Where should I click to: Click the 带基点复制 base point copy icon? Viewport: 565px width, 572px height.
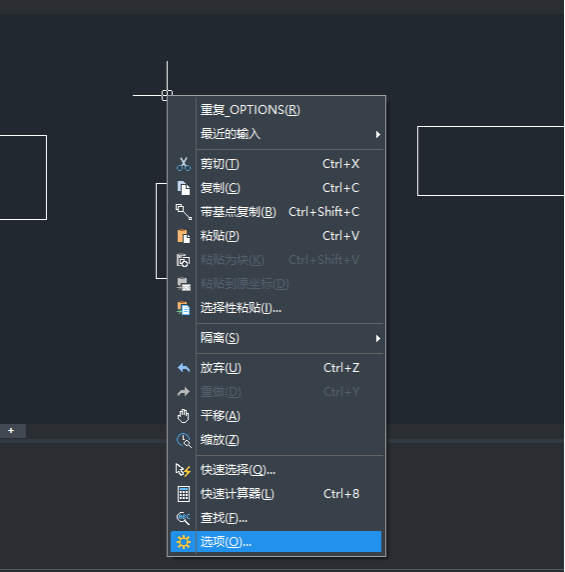click(183, 212)
